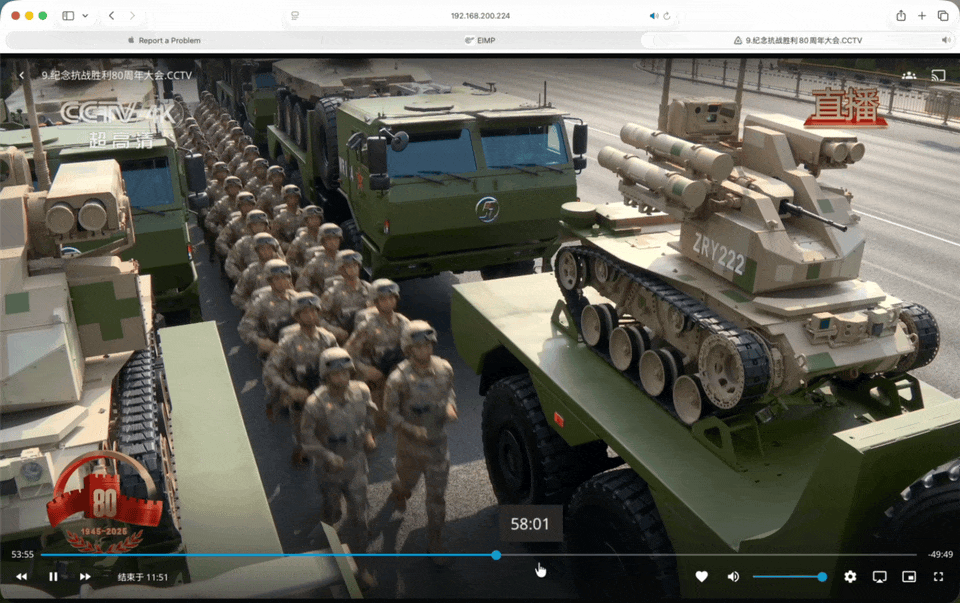Adjust the volume slider
This screenshot has width=960, height=603.
[x=788, y=577]
